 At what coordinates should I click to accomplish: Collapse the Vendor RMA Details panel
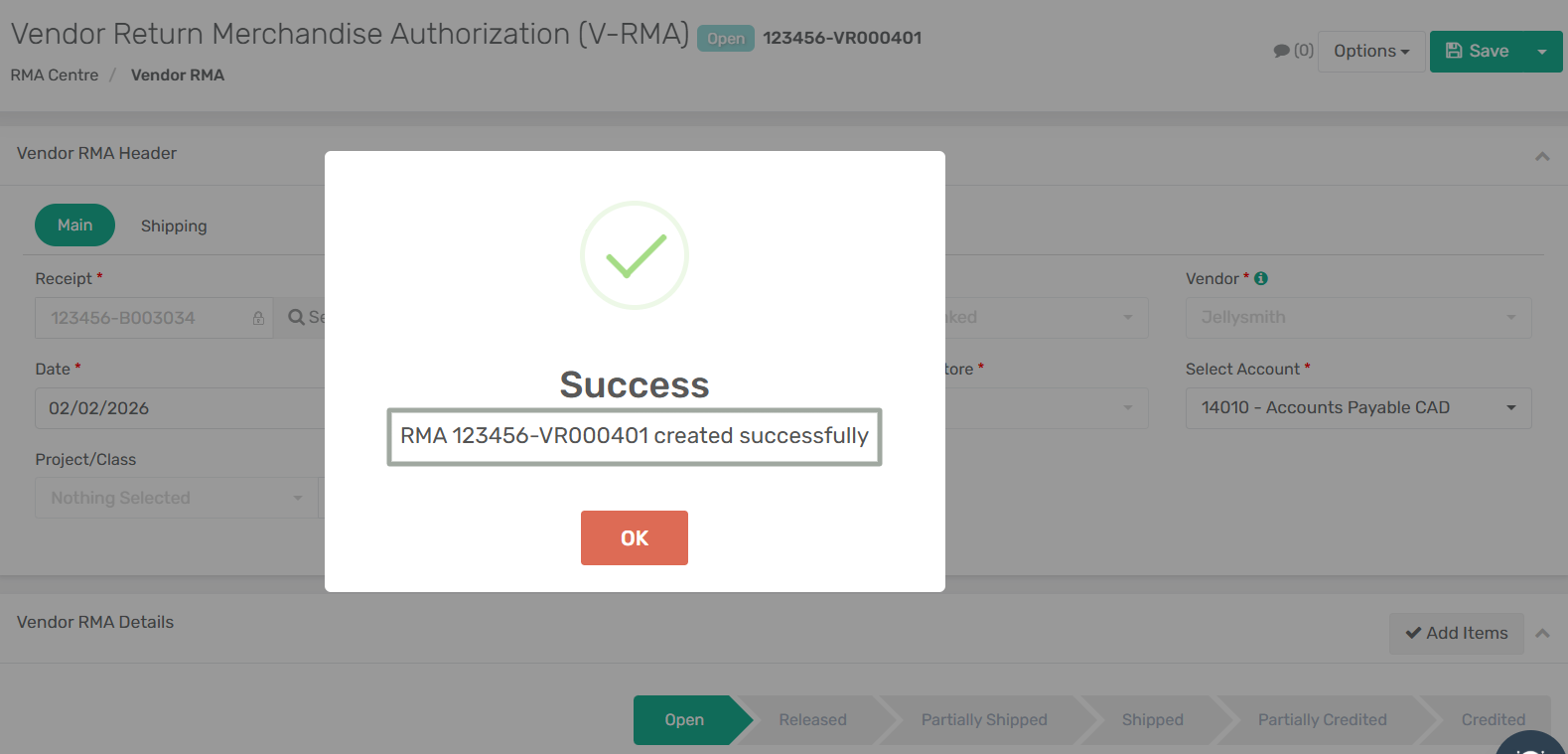(x=1541, y=633)
